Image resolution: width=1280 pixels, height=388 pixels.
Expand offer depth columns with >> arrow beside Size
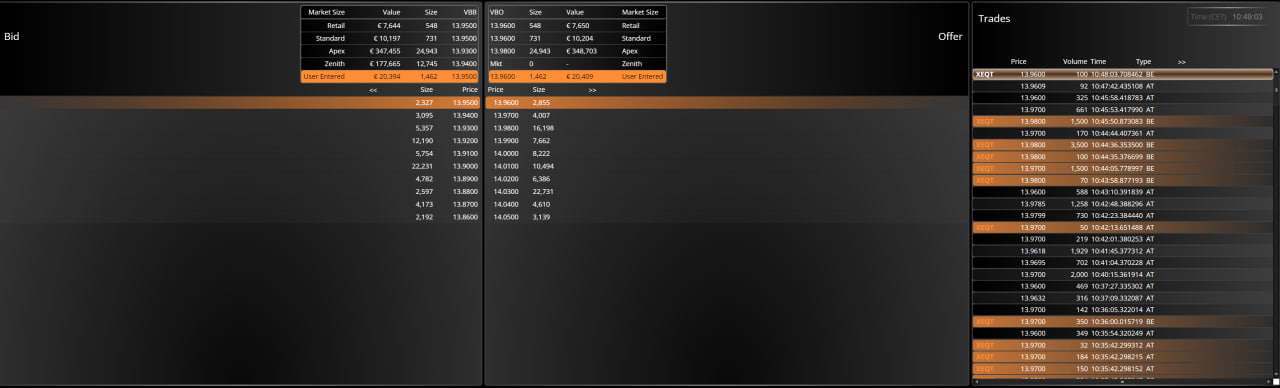point(592,90)
